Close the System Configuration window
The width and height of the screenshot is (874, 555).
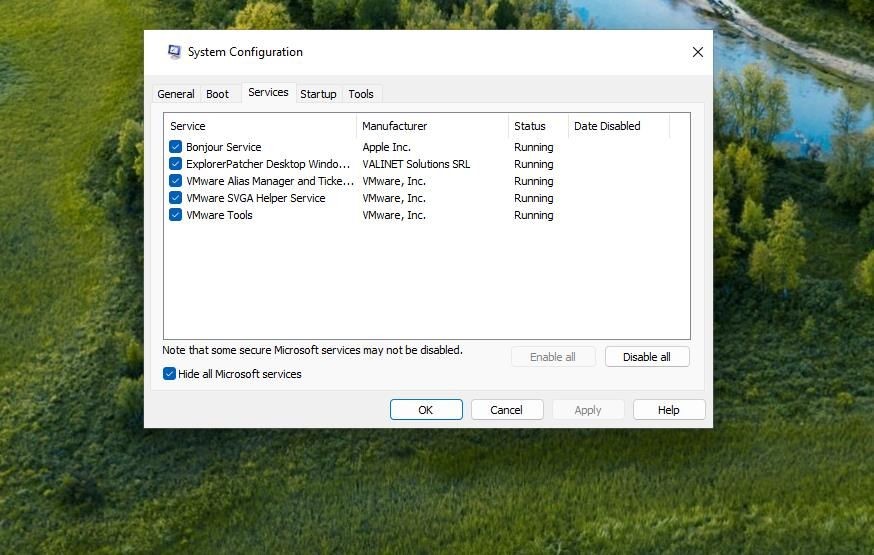click(697, 52)
